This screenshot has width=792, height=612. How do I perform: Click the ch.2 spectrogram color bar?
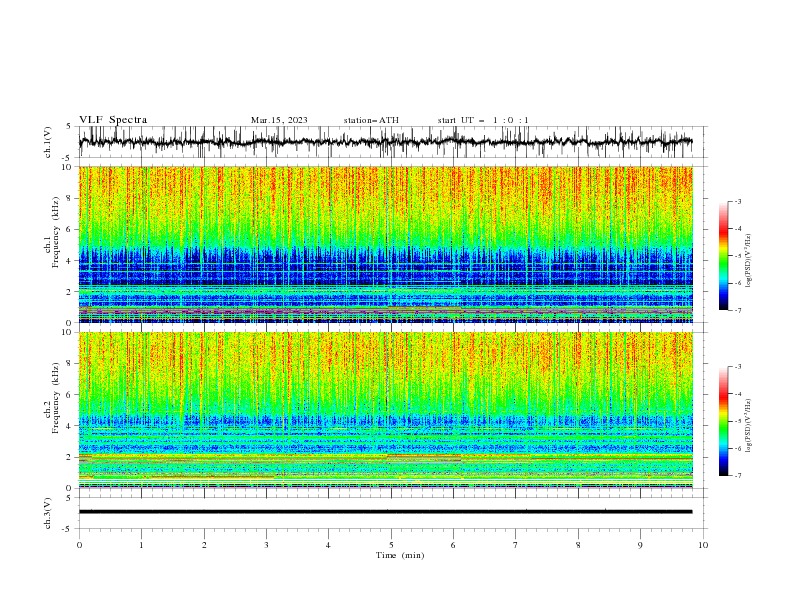click(723, 421)
